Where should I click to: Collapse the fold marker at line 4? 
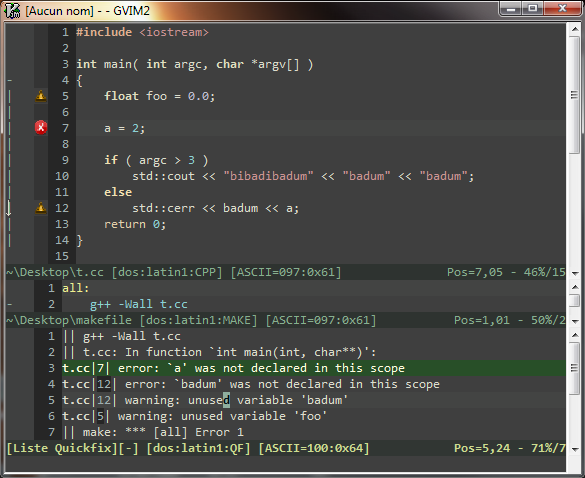click(10, 80)
